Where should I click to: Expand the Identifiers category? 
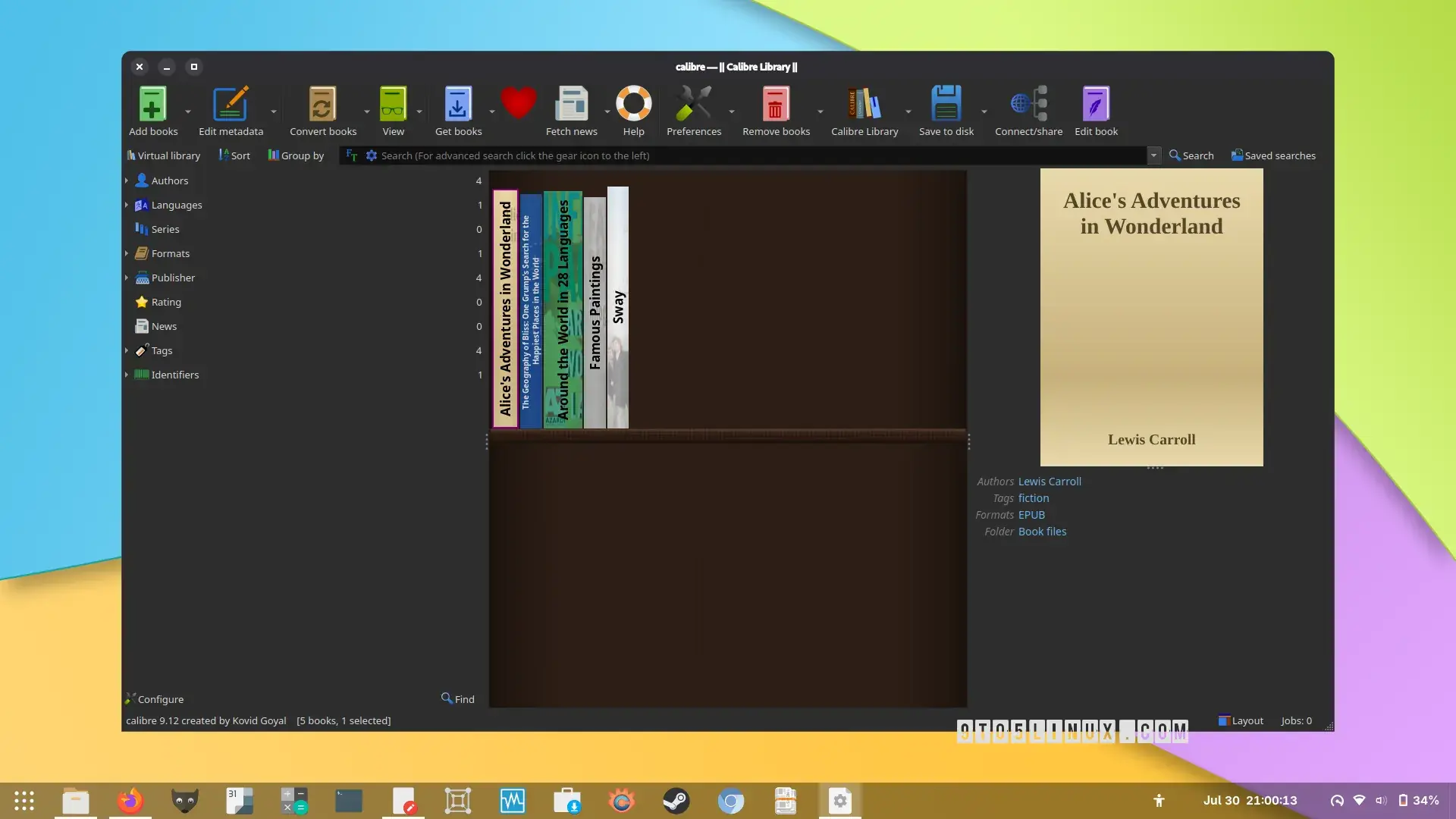coord(127,375)
